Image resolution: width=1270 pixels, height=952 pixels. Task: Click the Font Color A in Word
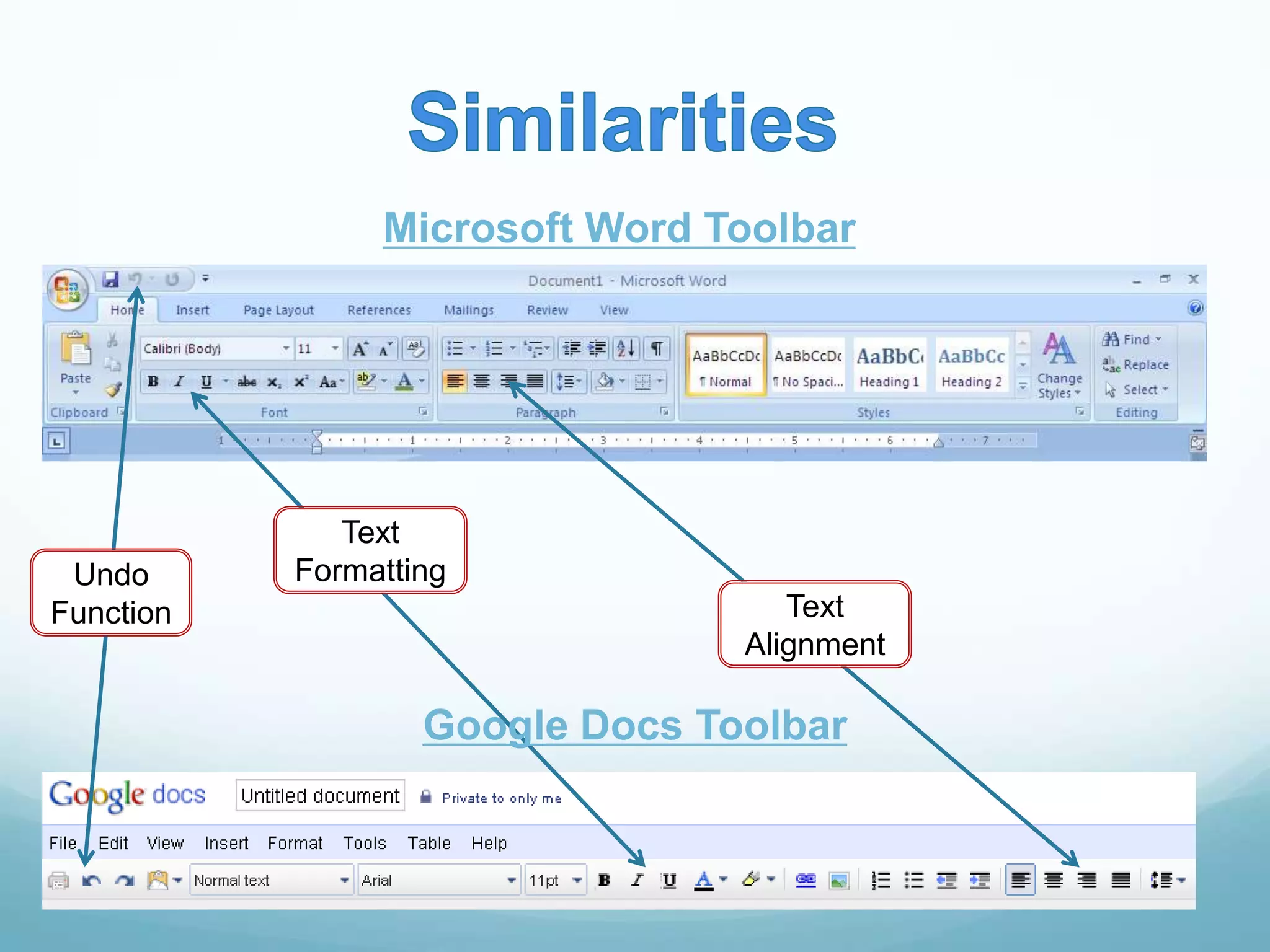coord(404,381)
